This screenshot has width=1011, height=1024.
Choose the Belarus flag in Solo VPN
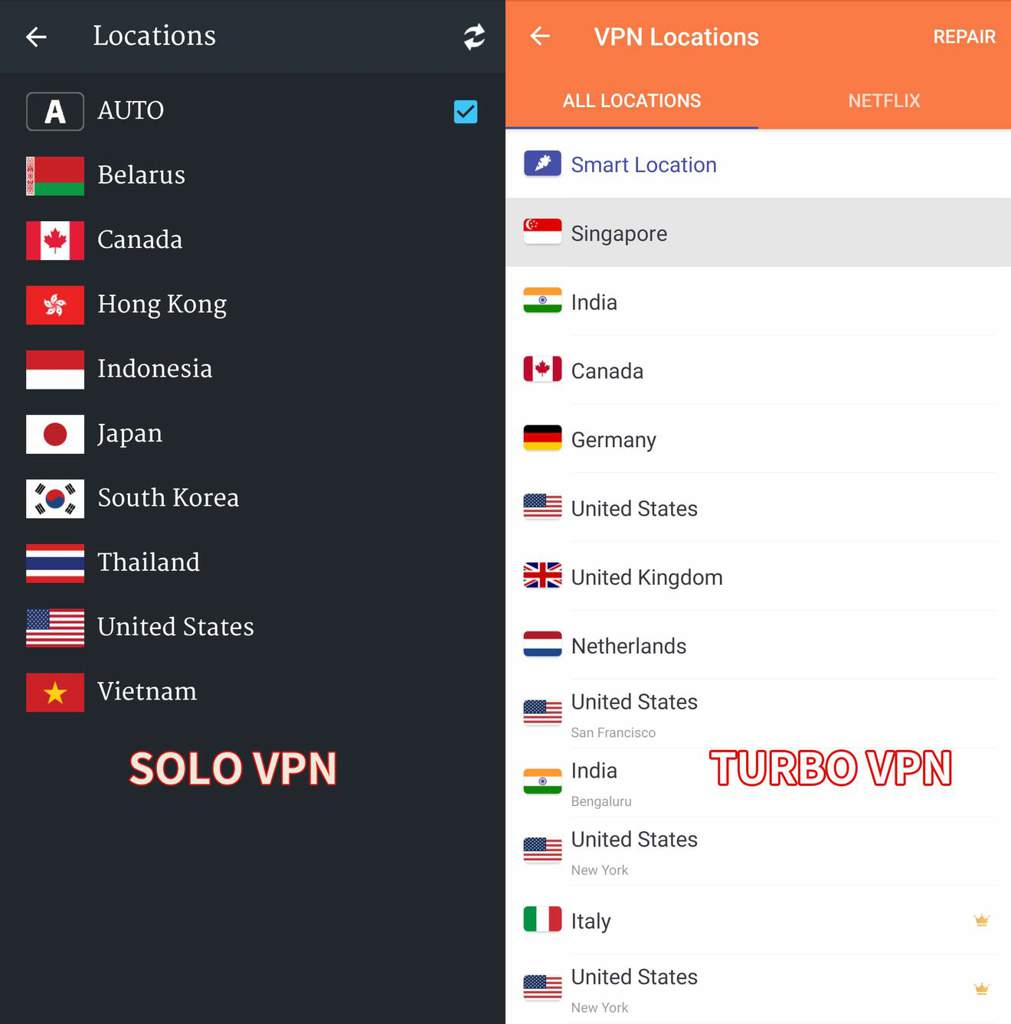pos(55,176)
